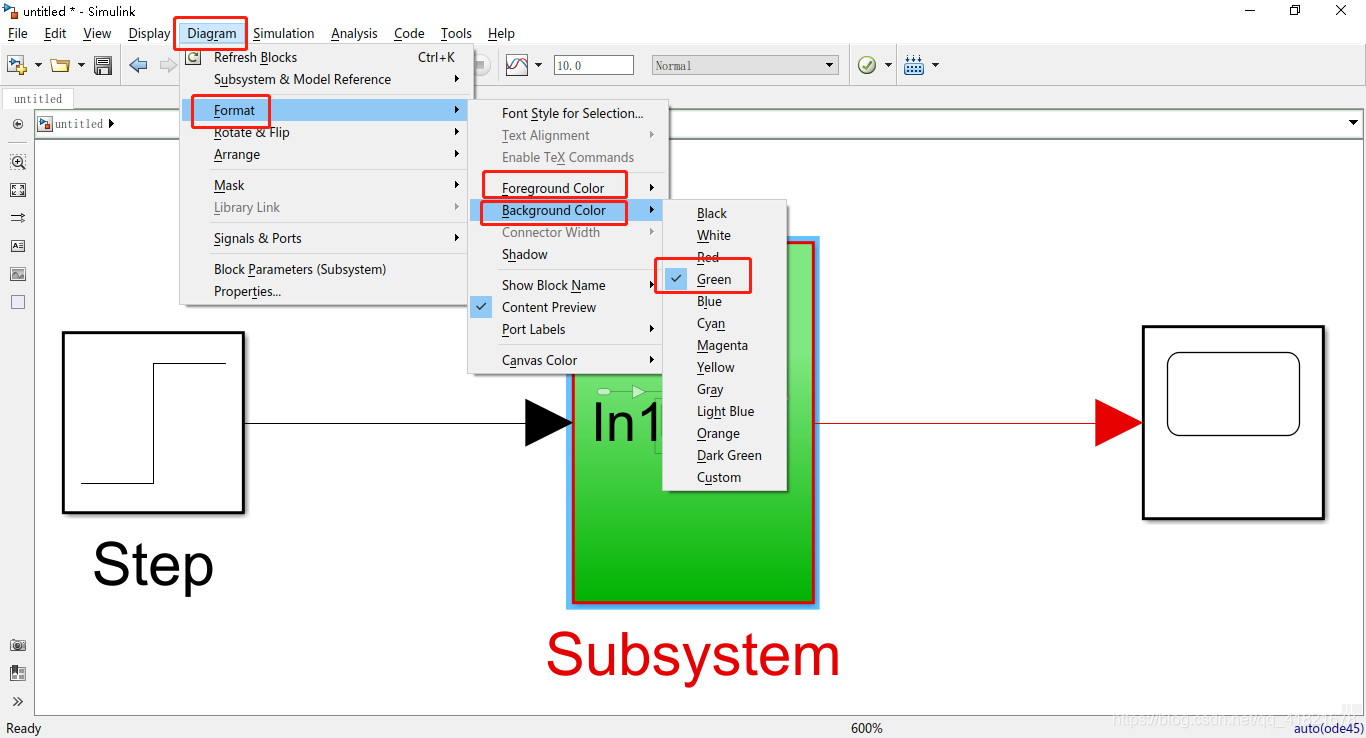This screenshot has width=1366, height=738.
Task: Click the Area box icon in left palette
Action: click(18, 302)
